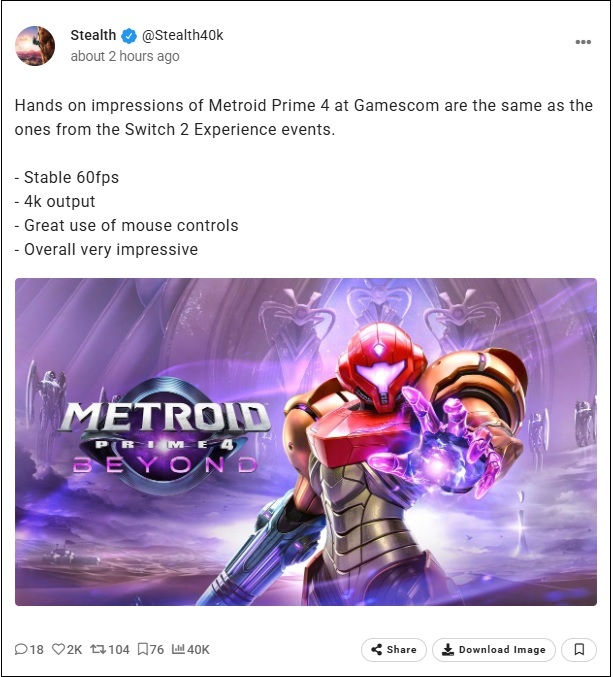Open the Metroid Prime 4 Beyond image
The height and width of the screenshot is (677, 613).
click(x=306, y=442)
